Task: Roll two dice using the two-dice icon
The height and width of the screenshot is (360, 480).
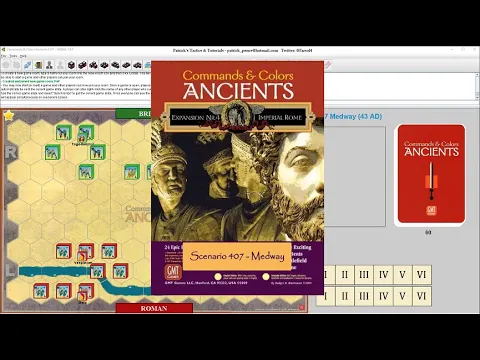Action: 82,65
